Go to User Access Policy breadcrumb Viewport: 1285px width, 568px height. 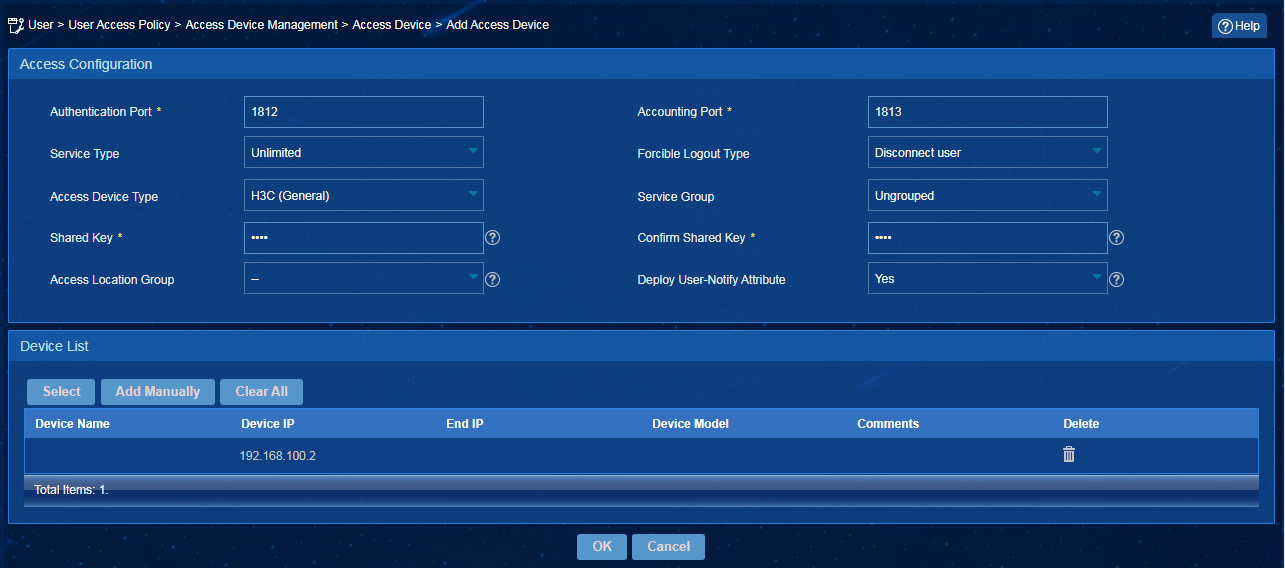tap(120, 25)
